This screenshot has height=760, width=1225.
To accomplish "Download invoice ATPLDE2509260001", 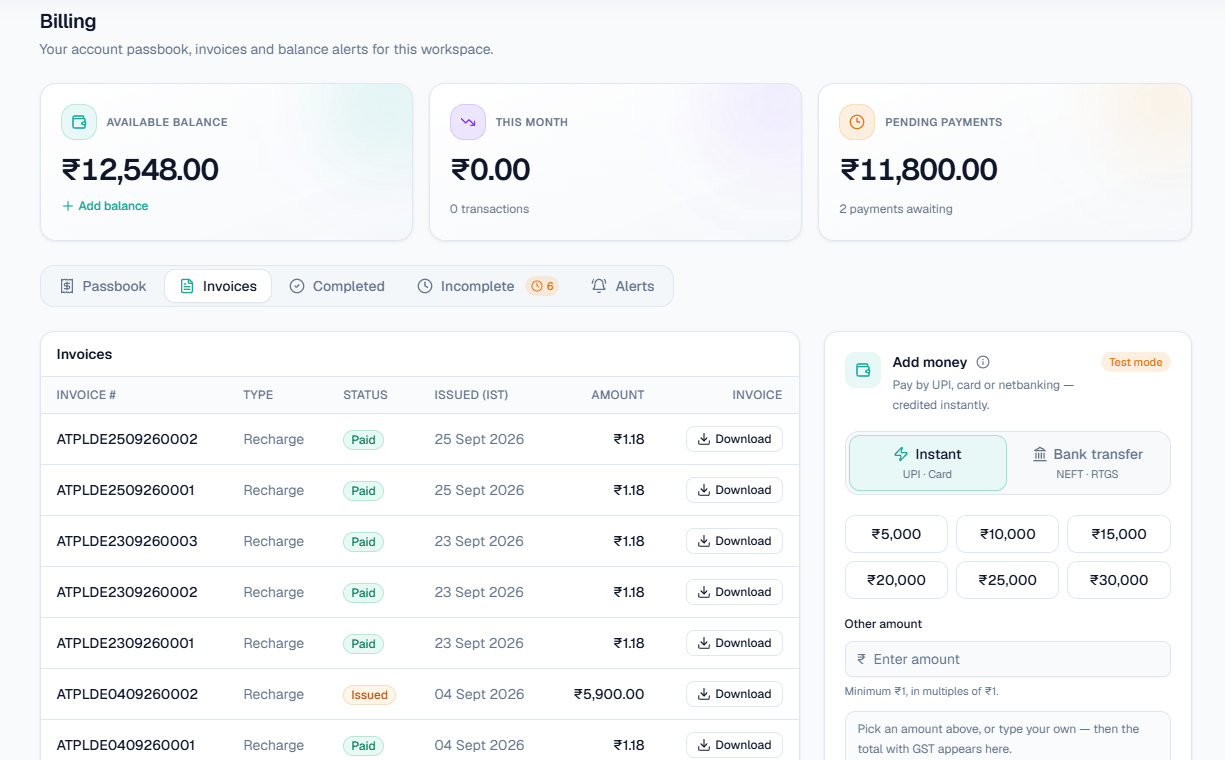I will 734,490.
